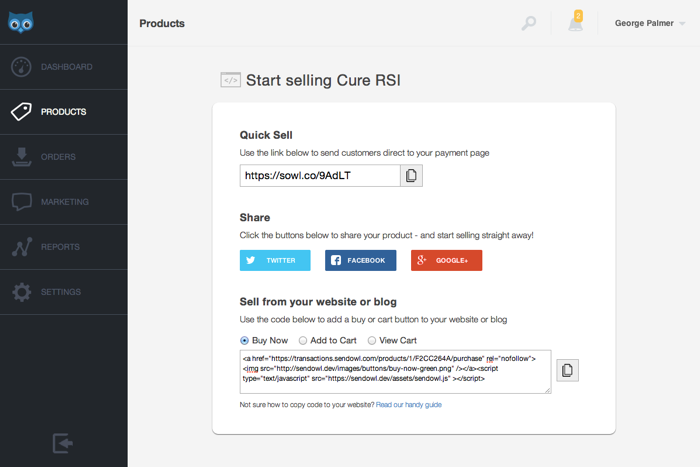700x467 pixels.
Task: Click the Dashboard gauge icon
Action: pyautogui.click(x=22, y=67)
